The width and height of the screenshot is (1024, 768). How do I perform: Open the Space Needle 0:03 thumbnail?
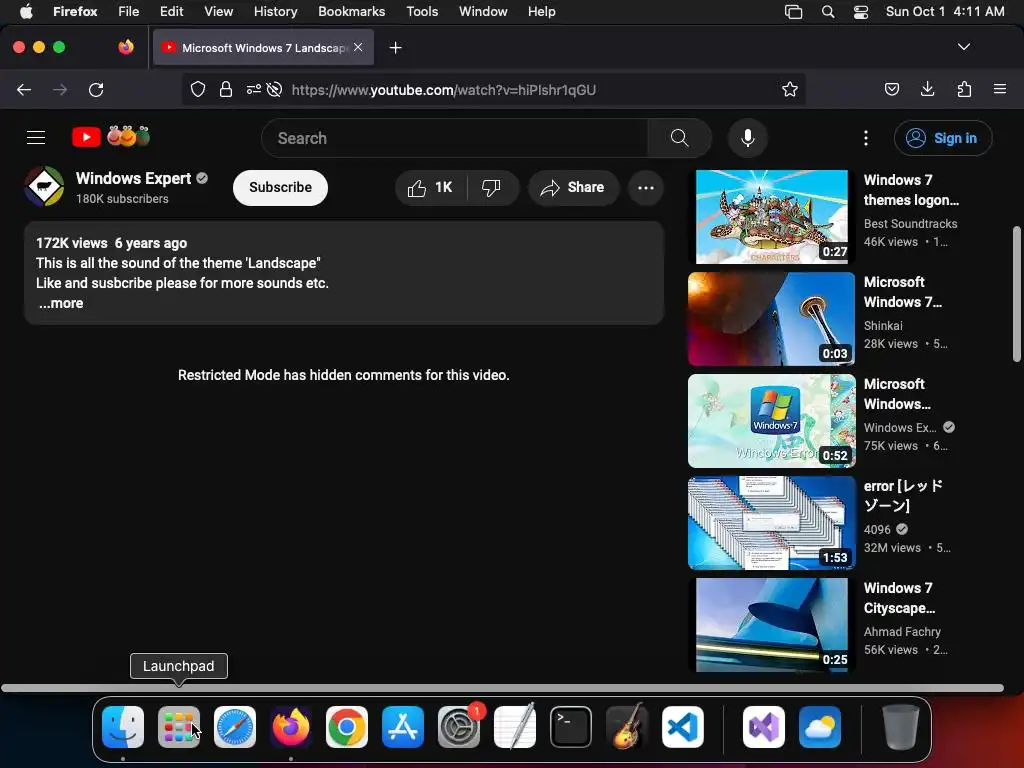pos(771,319)
